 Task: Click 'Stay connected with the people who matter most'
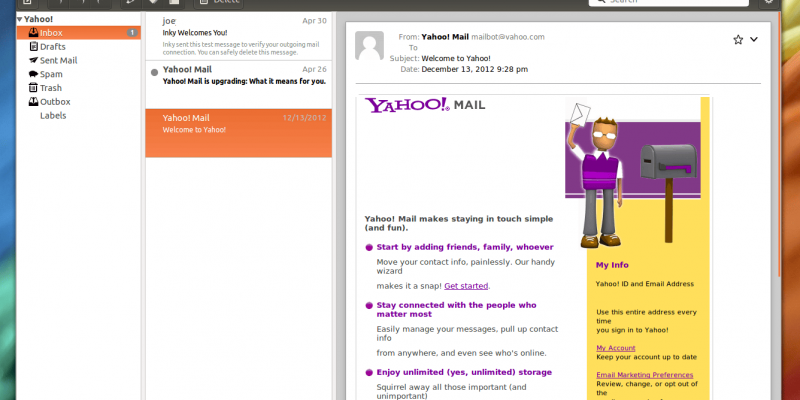[x=457, y=310]
